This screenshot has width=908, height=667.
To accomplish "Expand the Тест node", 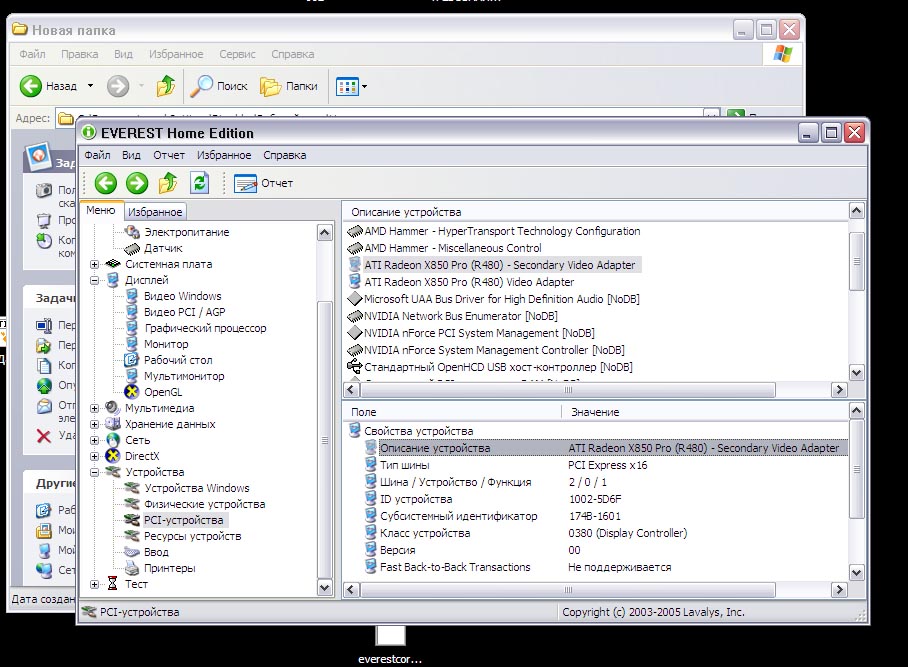I will (x=94, y=584).
